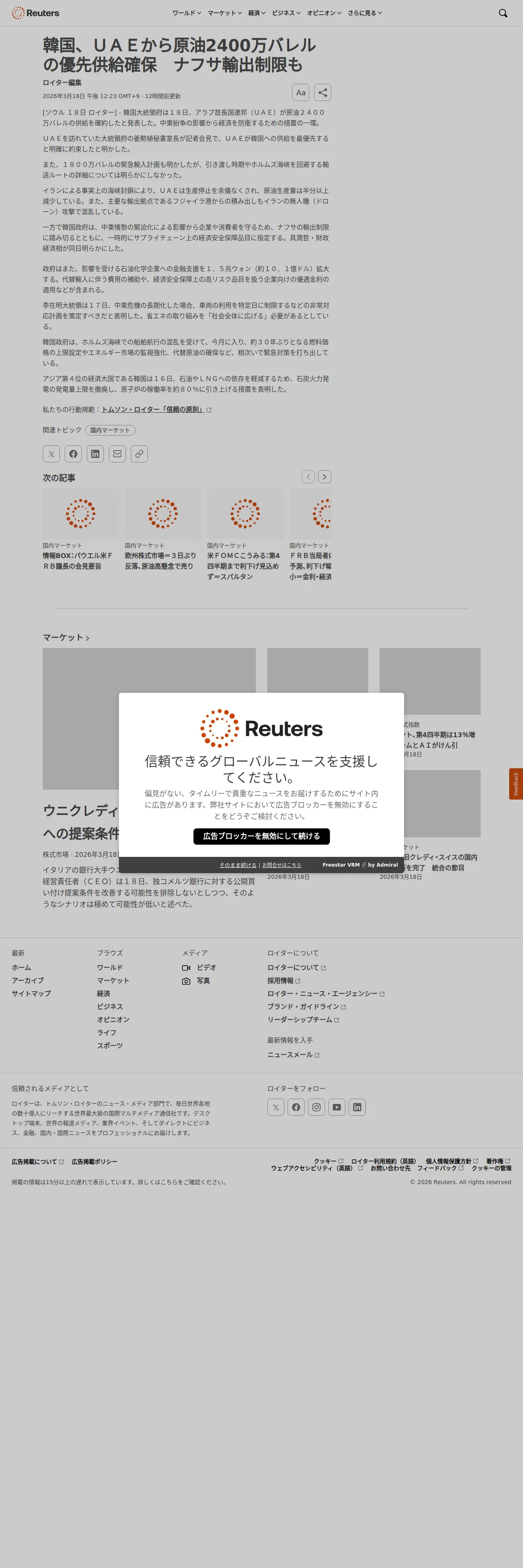Image resolution: width=523 pixels, height=1568 pixels.
Task: Expand the ワールド nav dropdown
Action: pyautogui.click(x=186, y=13)
